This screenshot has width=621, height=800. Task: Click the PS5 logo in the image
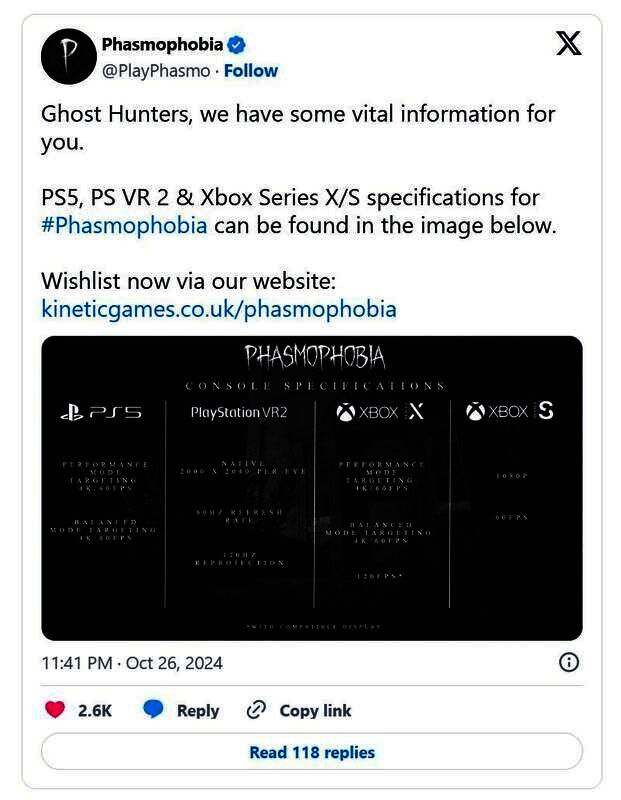102,412
